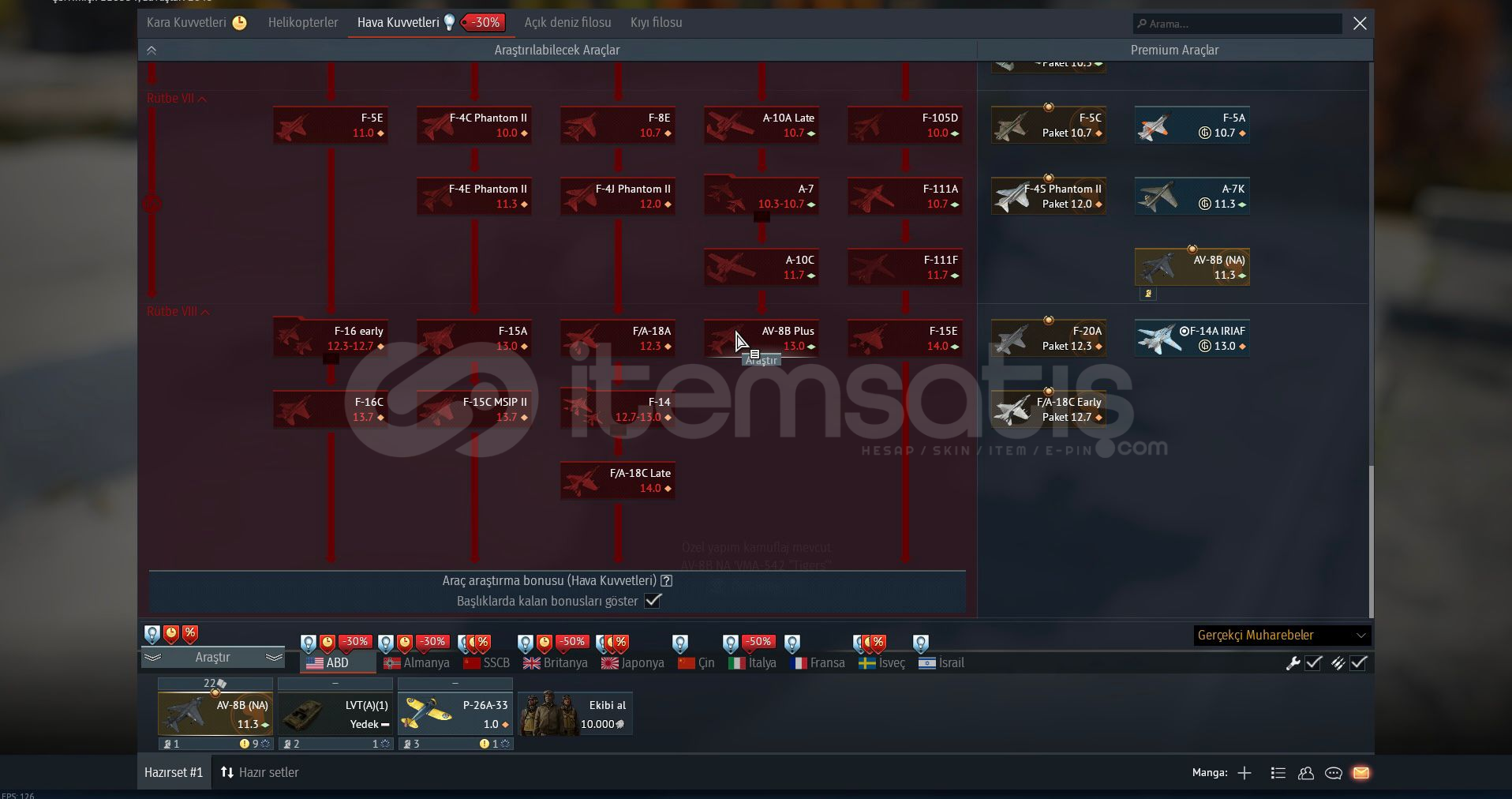
Task: Switch to Açık deniz filosu tab
Action: pos(567,23)
